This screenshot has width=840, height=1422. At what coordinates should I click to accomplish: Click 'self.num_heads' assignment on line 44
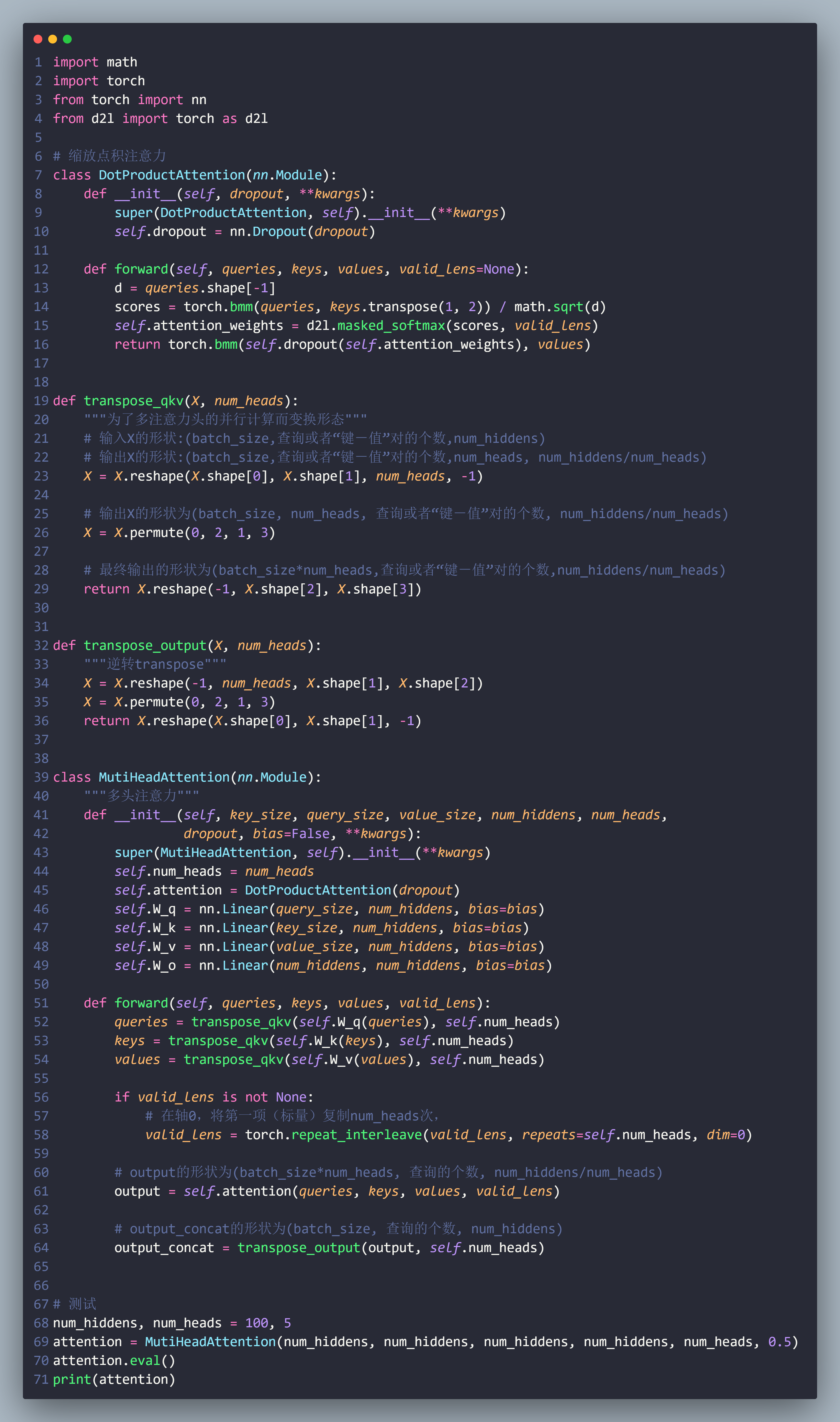[168, 872]
